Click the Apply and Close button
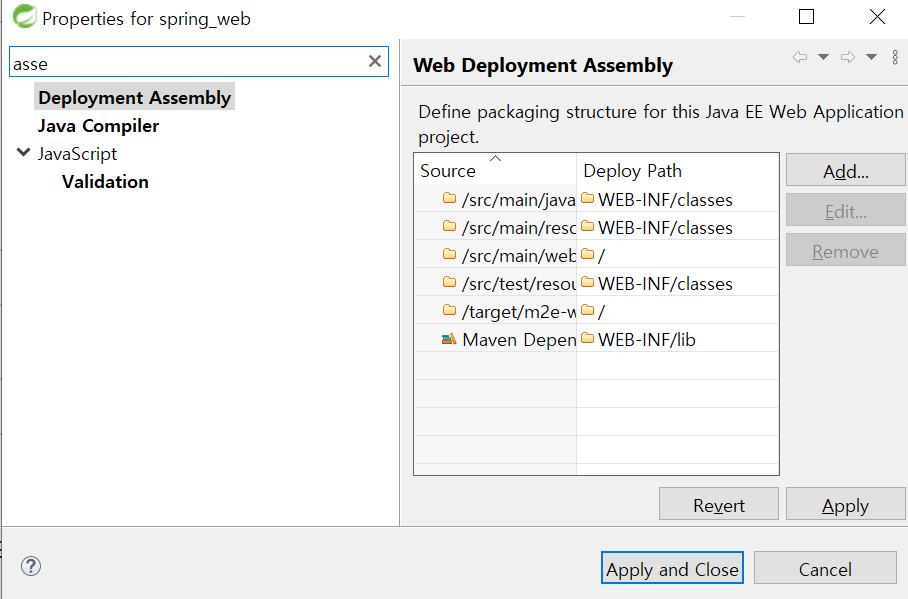 672,568
